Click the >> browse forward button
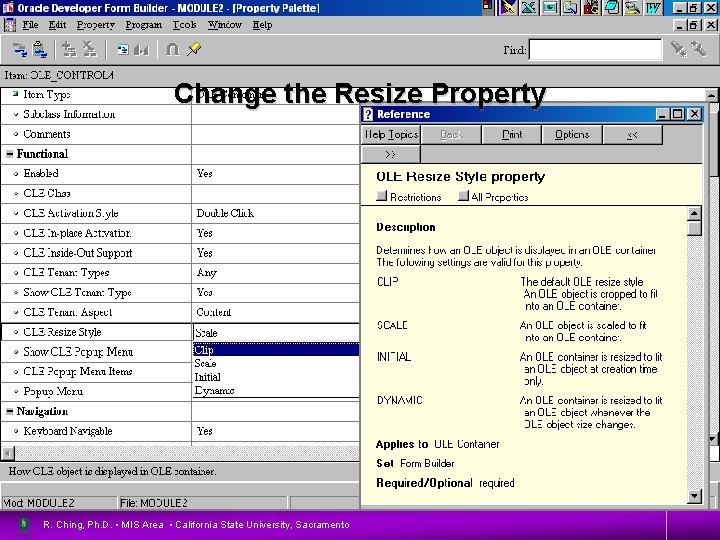 pos(391,154)
